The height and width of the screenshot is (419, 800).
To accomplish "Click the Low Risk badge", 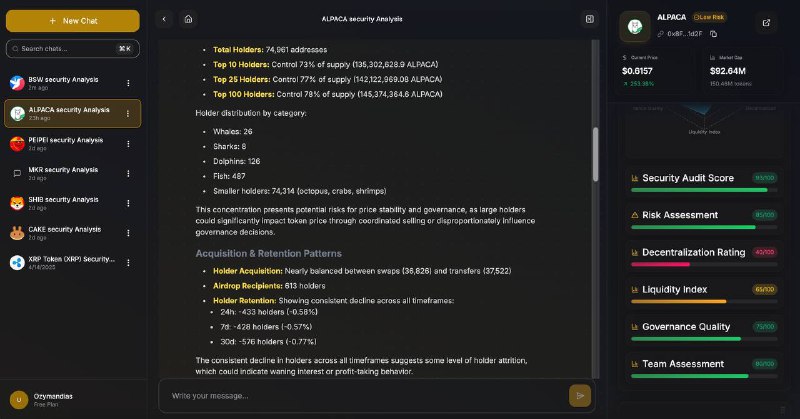I will (x=709, y=17).
